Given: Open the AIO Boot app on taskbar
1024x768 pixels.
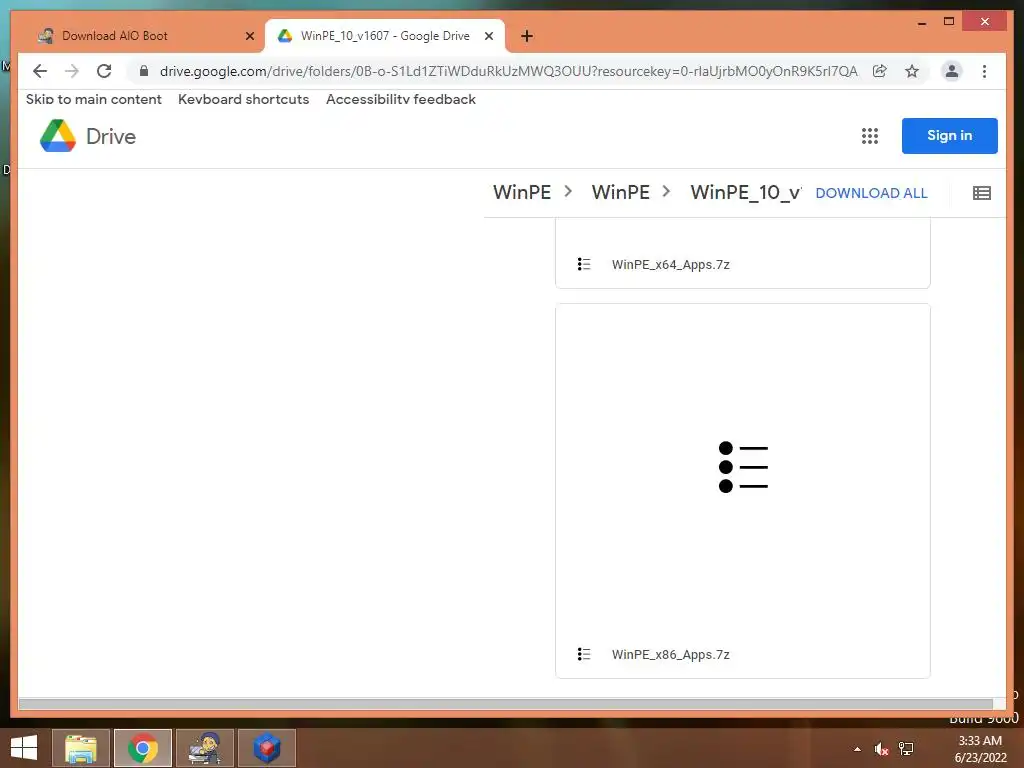Looking at the screenshot, I should click(204, 748).
